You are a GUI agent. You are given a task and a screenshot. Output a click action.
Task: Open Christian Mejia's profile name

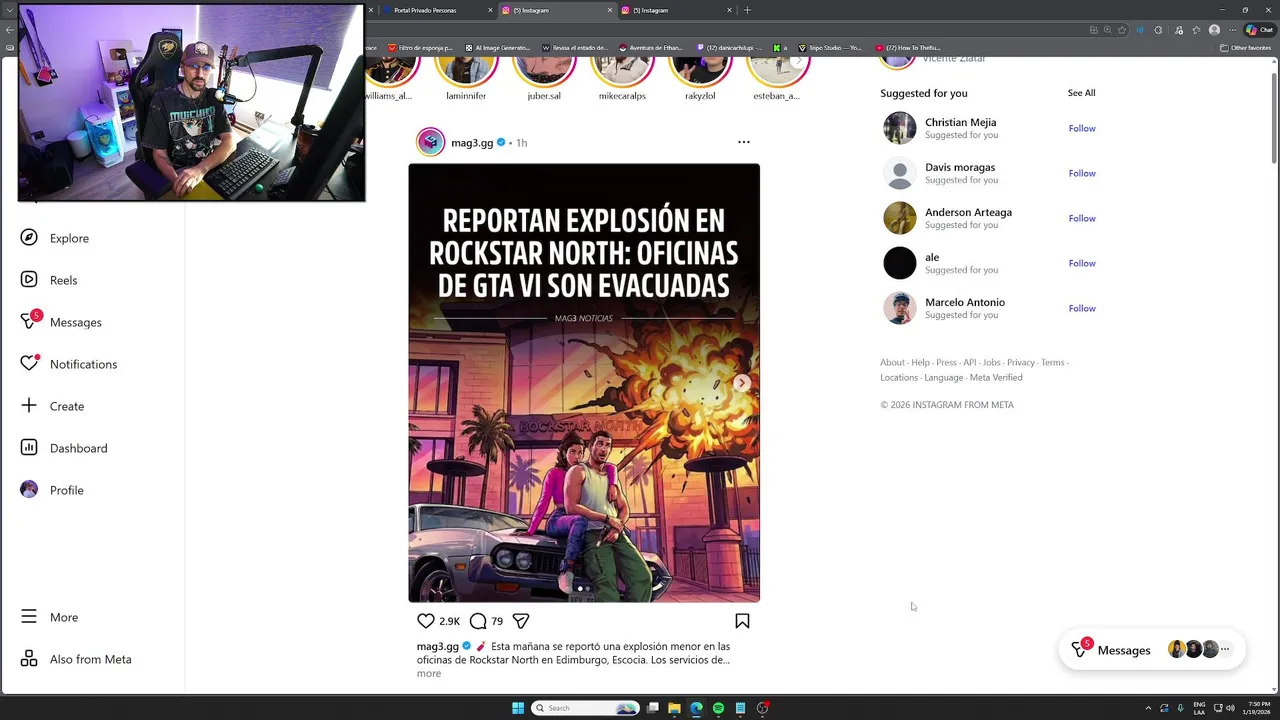point(960,122)
